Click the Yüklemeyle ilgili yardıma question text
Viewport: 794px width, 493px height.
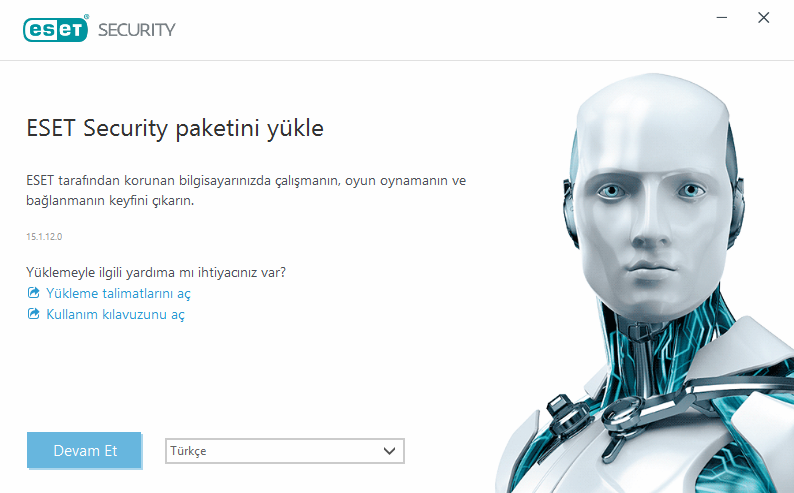(156, 272)
